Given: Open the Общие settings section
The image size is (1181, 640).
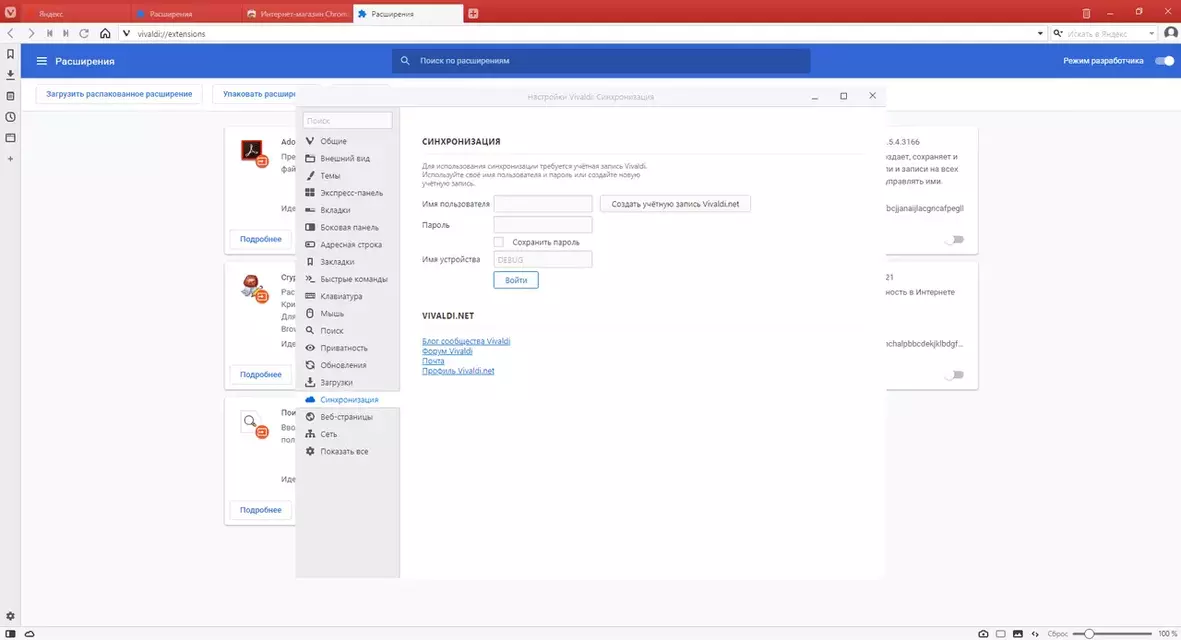Looking at the screenshot, I should [348, 141].
